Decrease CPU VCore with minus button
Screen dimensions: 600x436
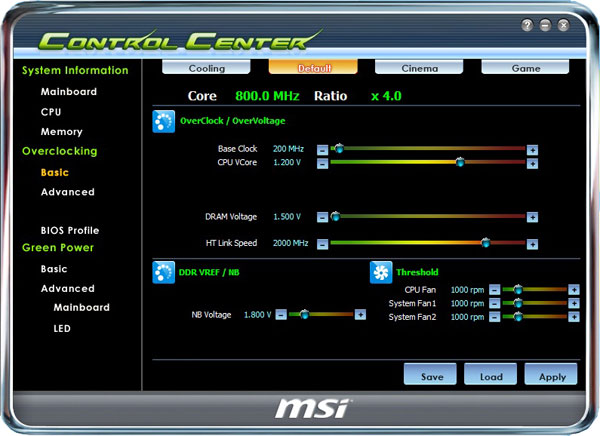click(x=323, y=163)
